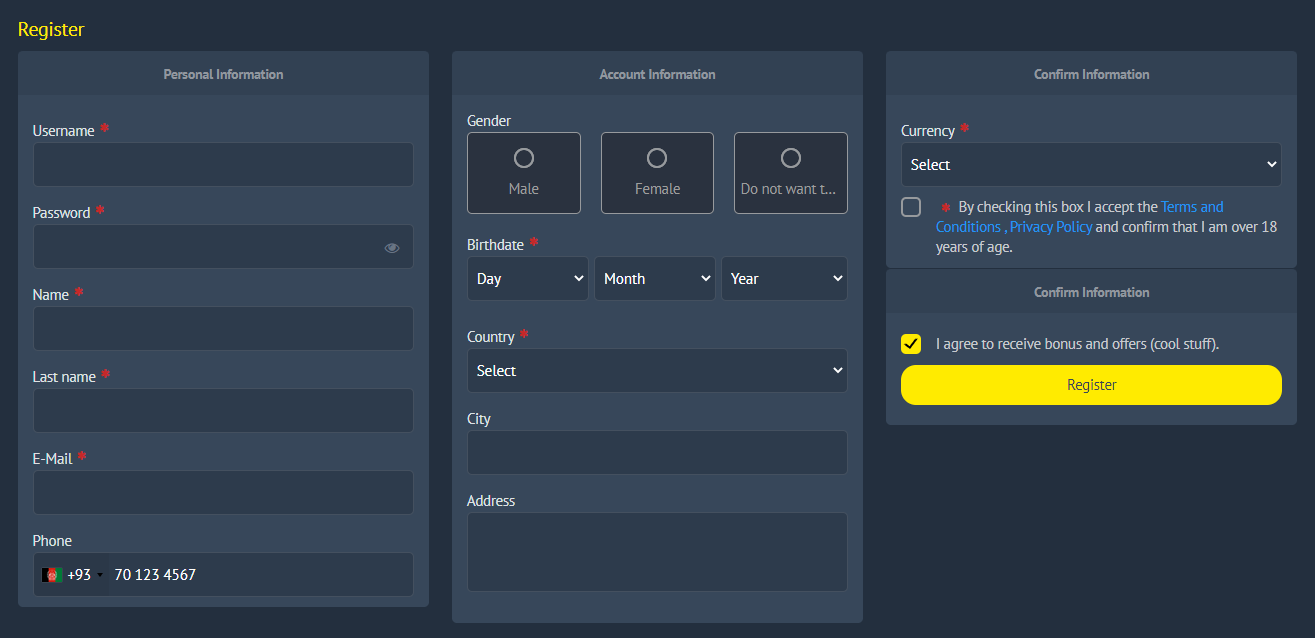Select the Female gender option
The height and width of the screenshot is (638, 1315).
tap(657, 172)
